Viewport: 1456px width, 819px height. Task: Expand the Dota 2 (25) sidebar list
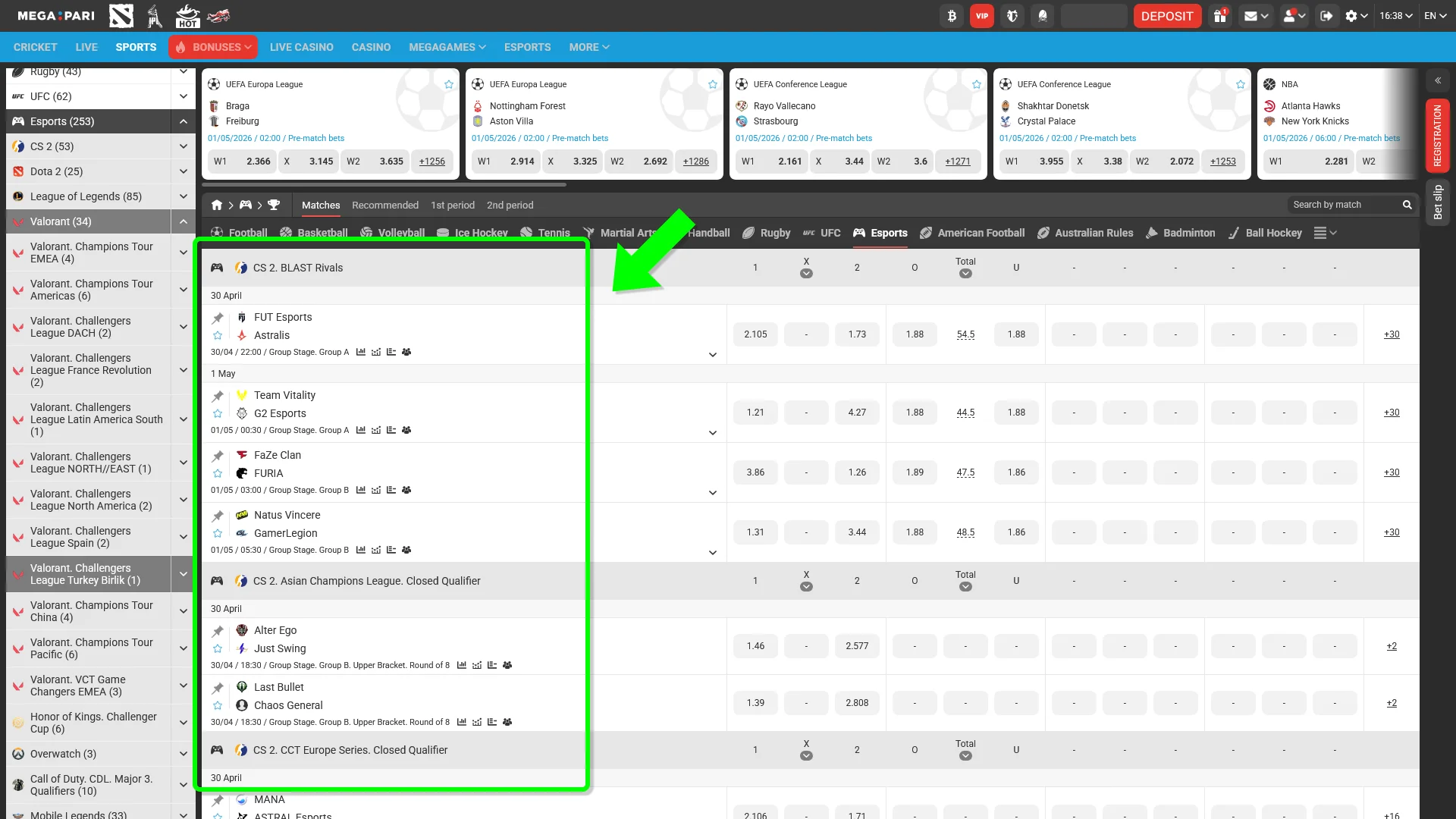(x=183, y=171)
